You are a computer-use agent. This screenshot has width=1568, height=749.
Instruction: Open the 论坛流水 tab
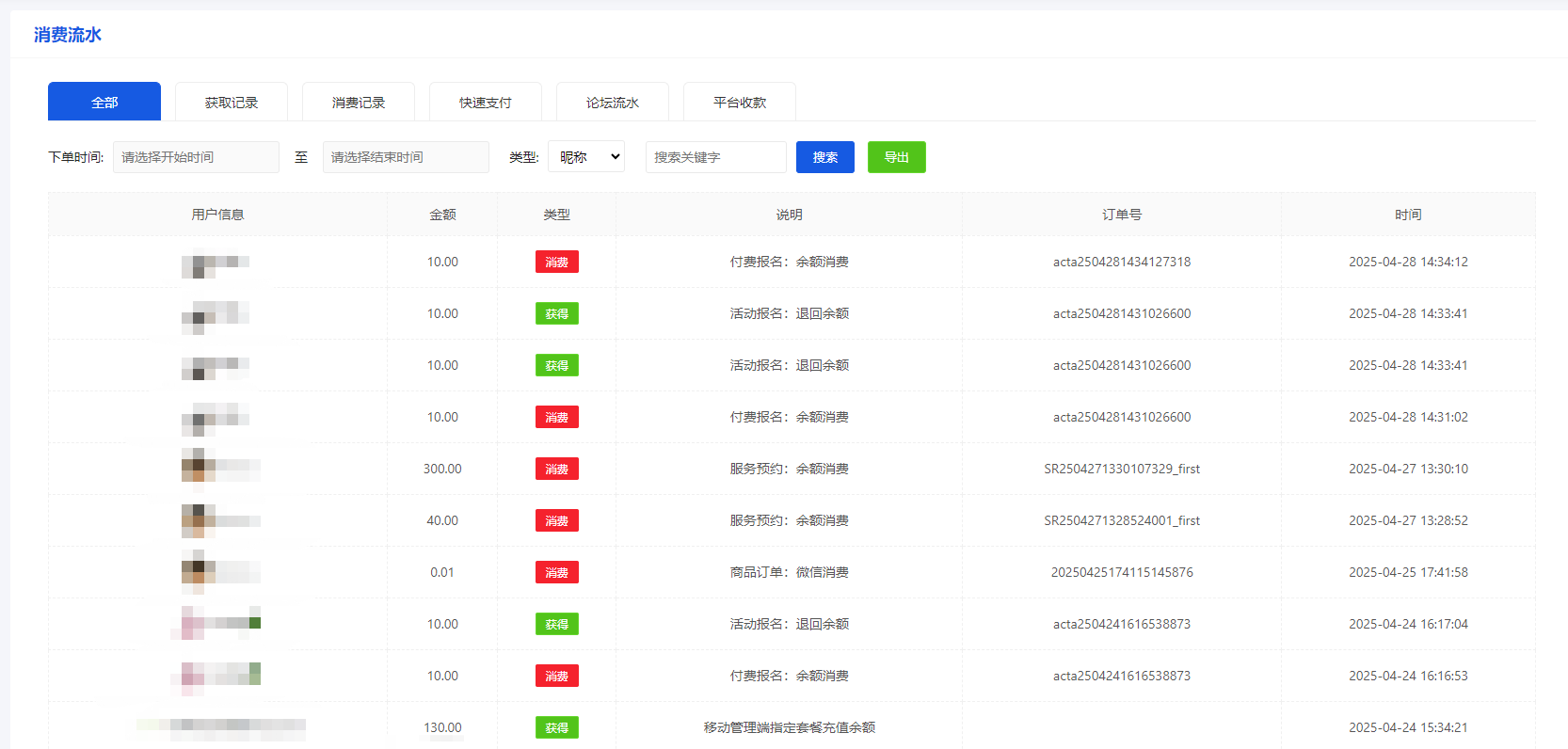pyautogui.click(x=613, y=102)
